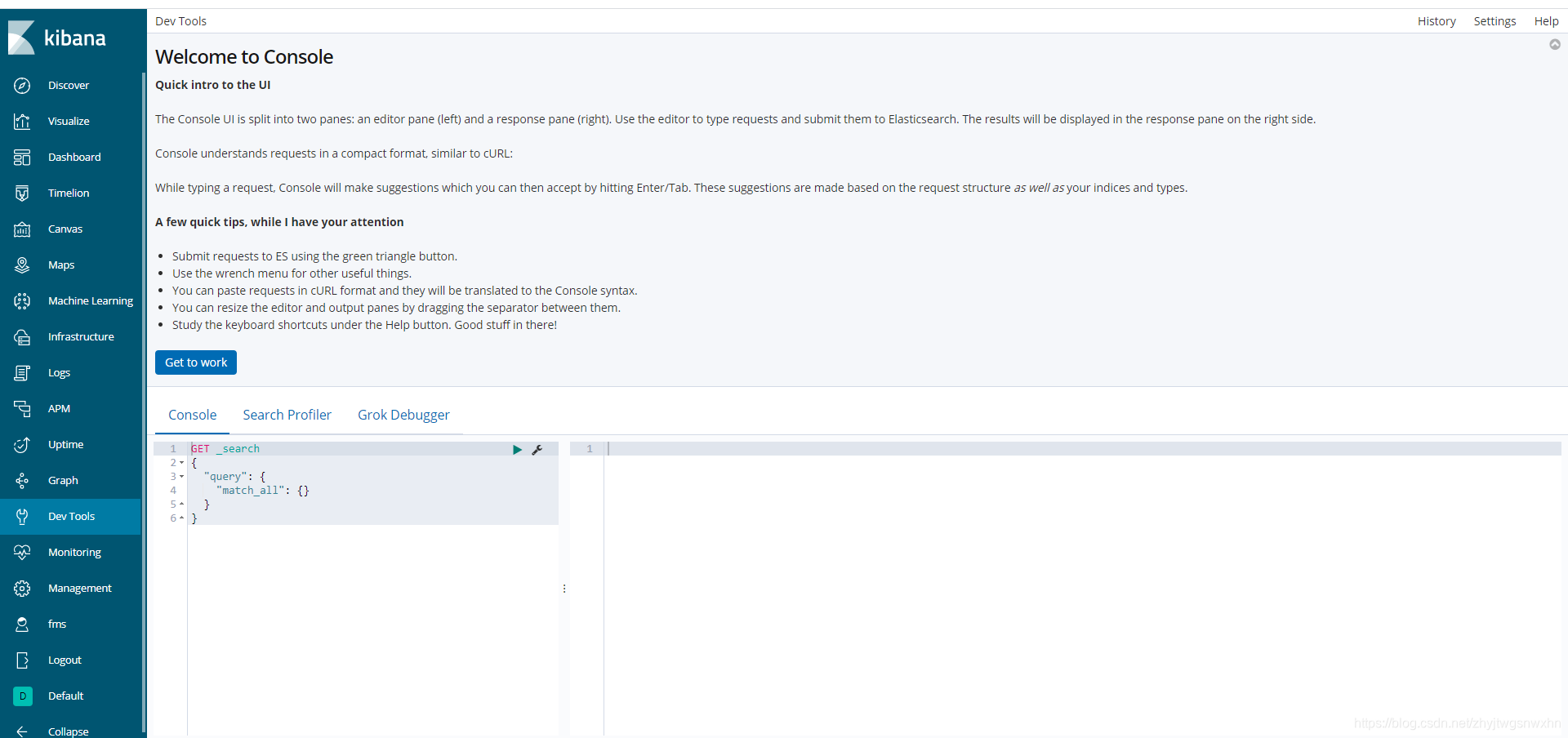
Task: Click the Monitoring label in sidebar
Action: coord(74,553)
